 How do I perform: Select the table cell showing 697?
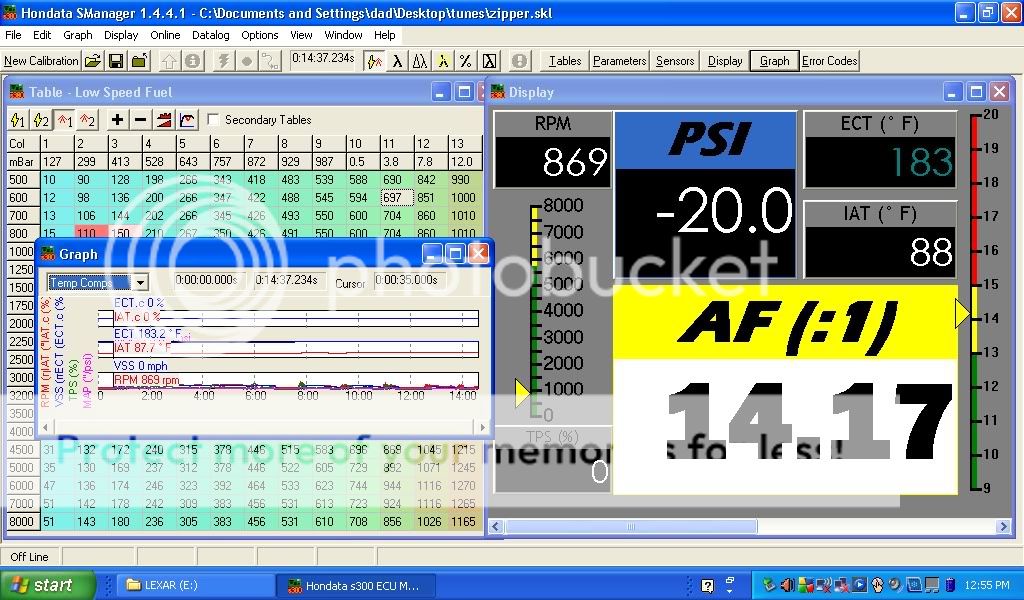tap(397, 198)
